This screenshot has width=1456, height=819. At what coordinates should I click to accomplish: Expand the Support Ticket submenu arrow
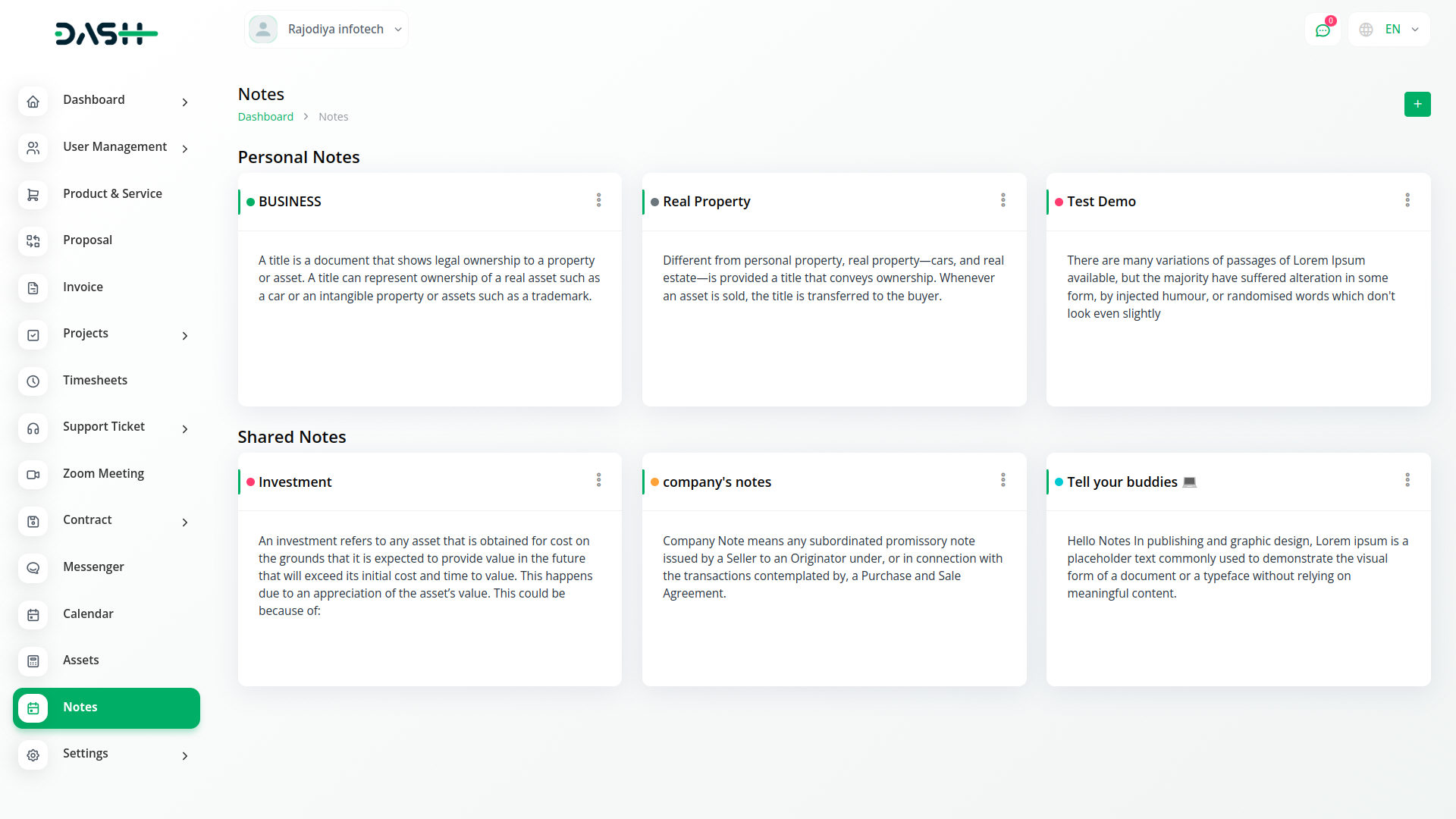(x=184, y=428)
